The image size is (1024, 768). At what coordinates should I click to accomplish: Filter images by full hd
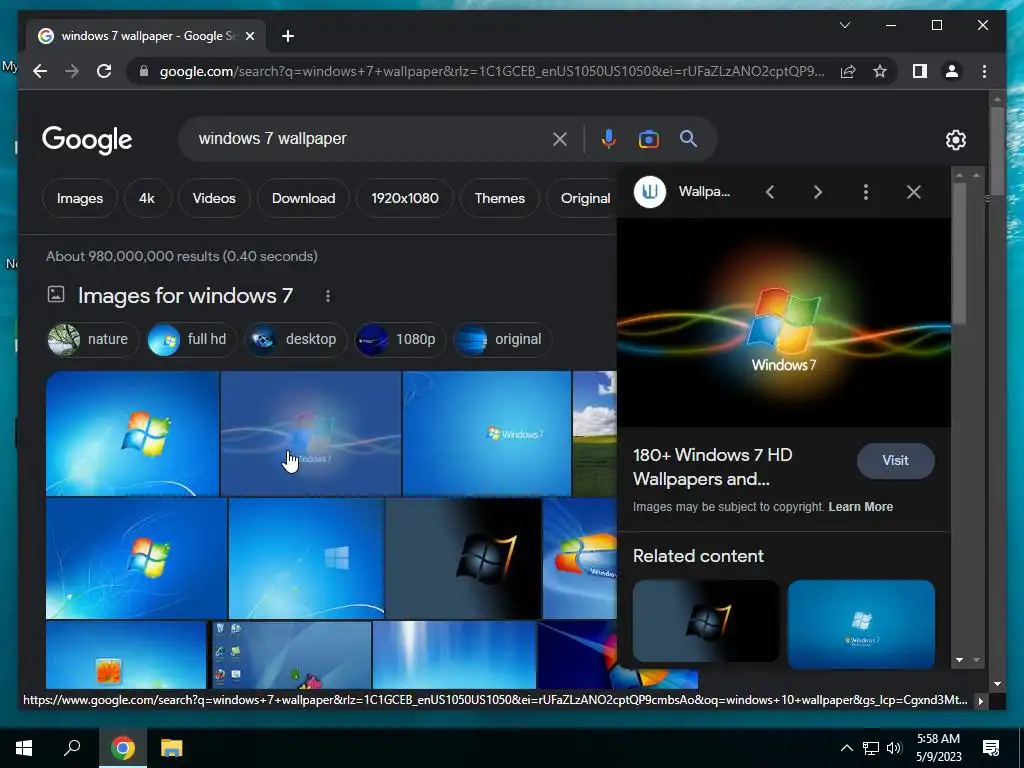click(x=191, y=340)
